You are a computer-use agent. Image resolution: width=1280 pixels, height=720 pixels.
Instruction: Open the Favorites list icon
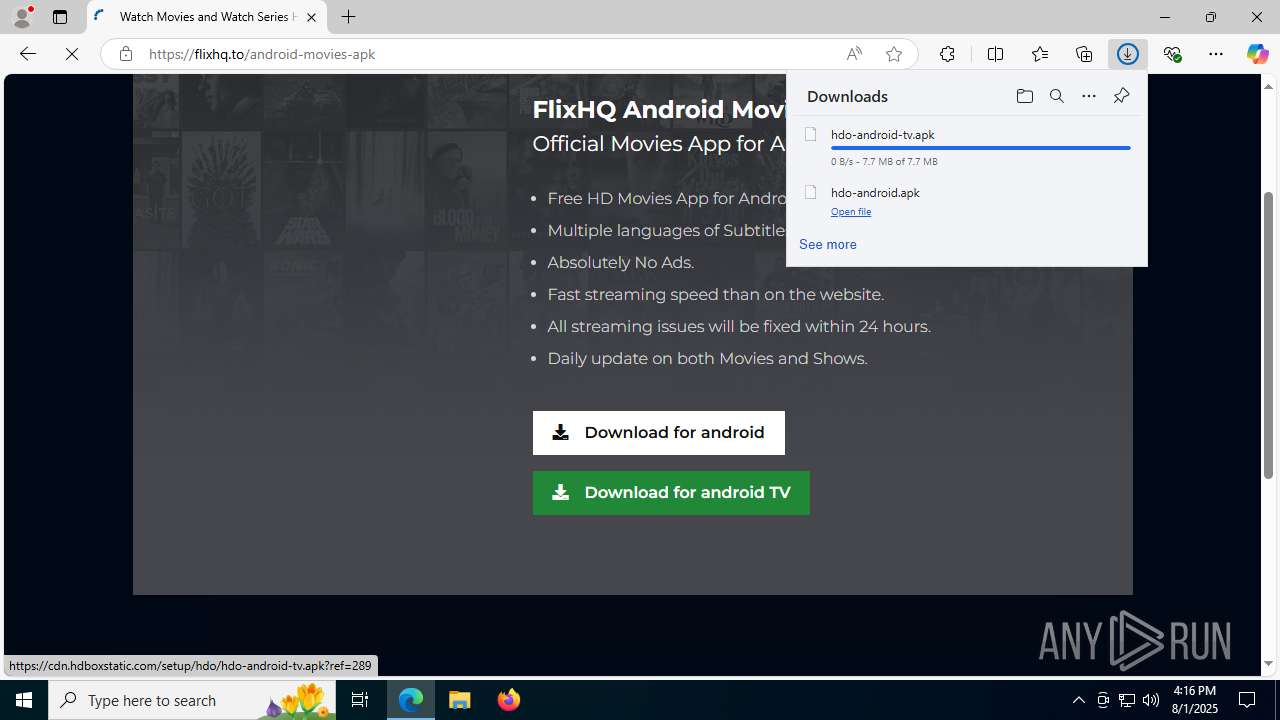click(x=1039, y=54)
